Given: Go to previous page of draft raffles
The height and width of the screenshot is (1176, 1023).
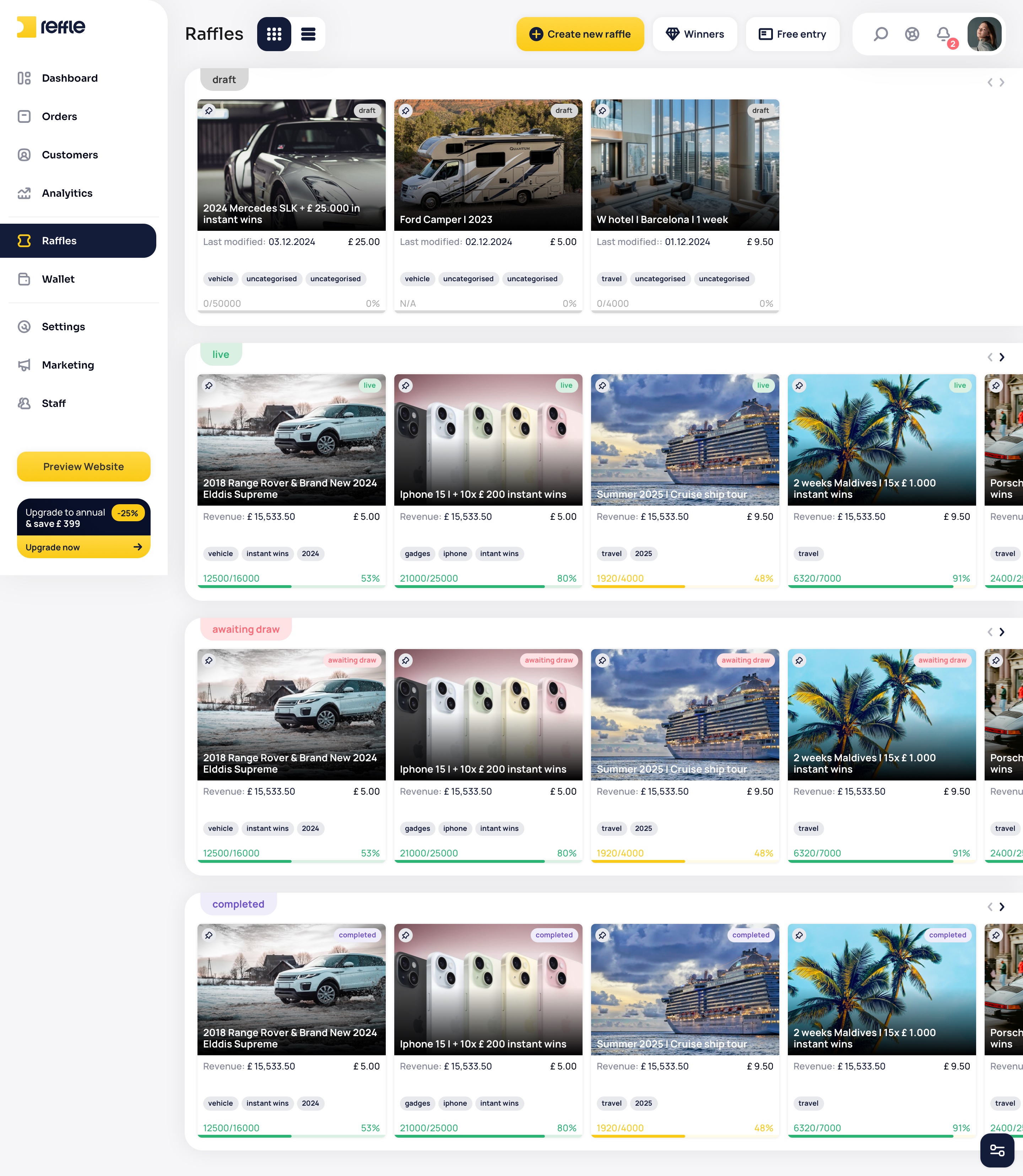Looking at the screenshot, I should pyautogui.click(x=990, y=83).
